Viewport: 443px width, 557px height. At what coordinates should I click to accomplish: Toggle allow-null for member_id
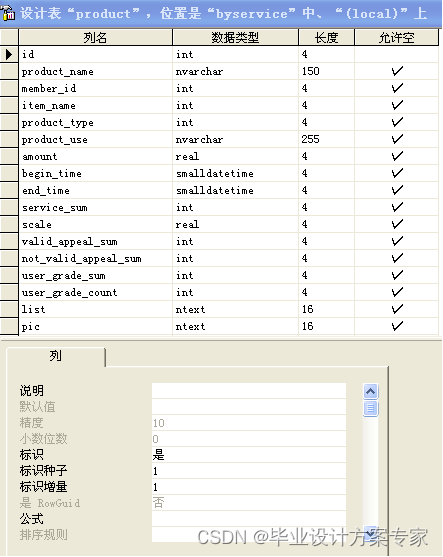click(397, 88)
